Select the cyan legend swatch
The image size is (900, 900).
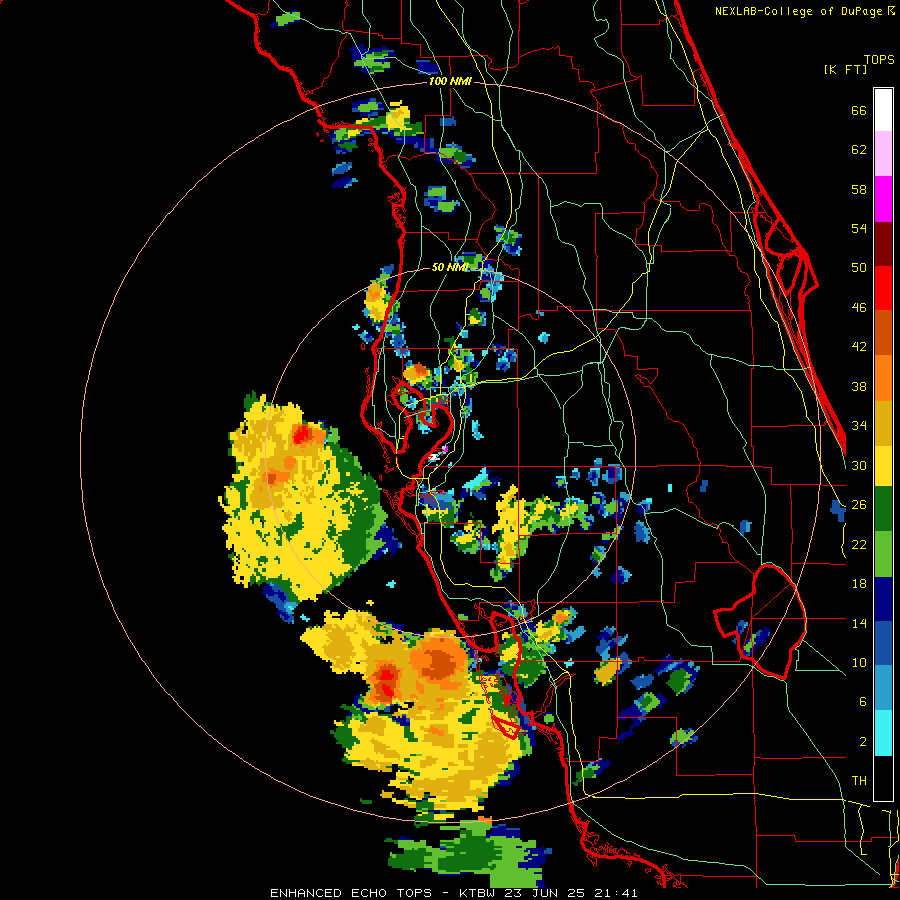[x=883, y=733]
